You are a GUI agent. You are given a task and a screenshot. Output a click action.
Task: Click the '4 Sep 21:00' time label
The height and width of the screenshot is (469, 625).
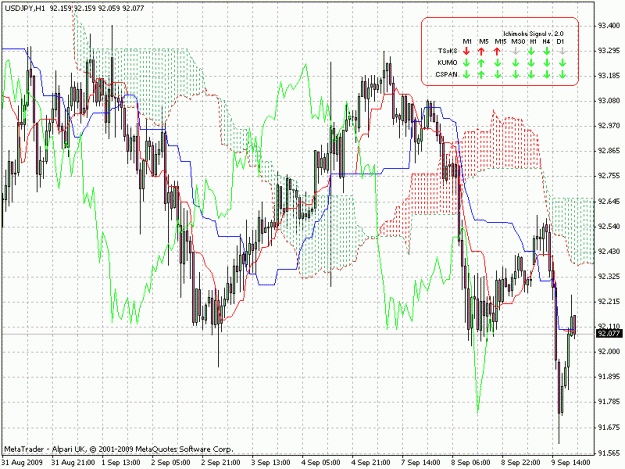(x=371, y=462)
